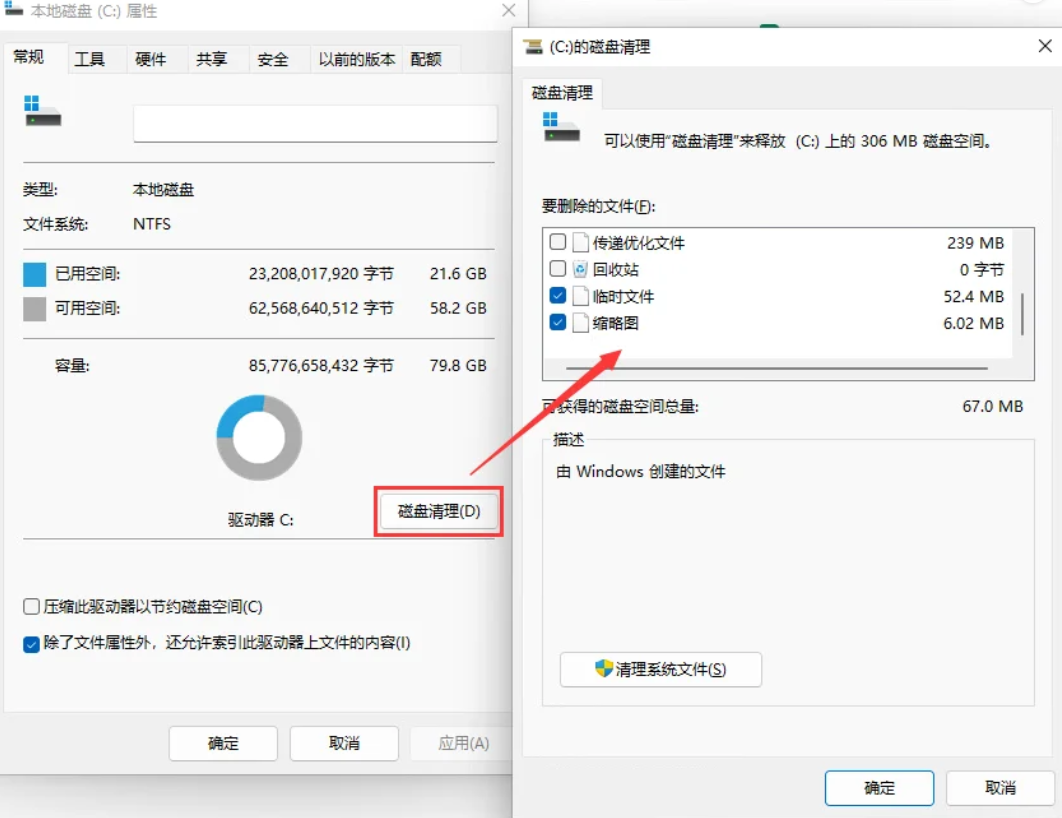Click the 0 字节 Recycle Bin size
The width and height of the screenshot is (1062, 818).
click(981, 270)
